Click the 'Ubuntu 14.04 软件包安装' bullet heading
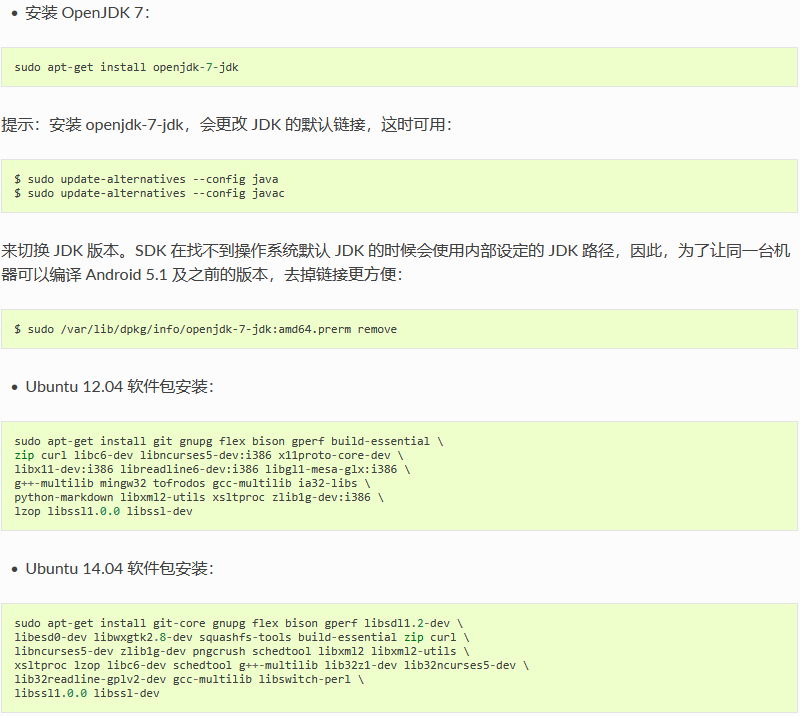This screenshot has height=716, width=800. 119,569
